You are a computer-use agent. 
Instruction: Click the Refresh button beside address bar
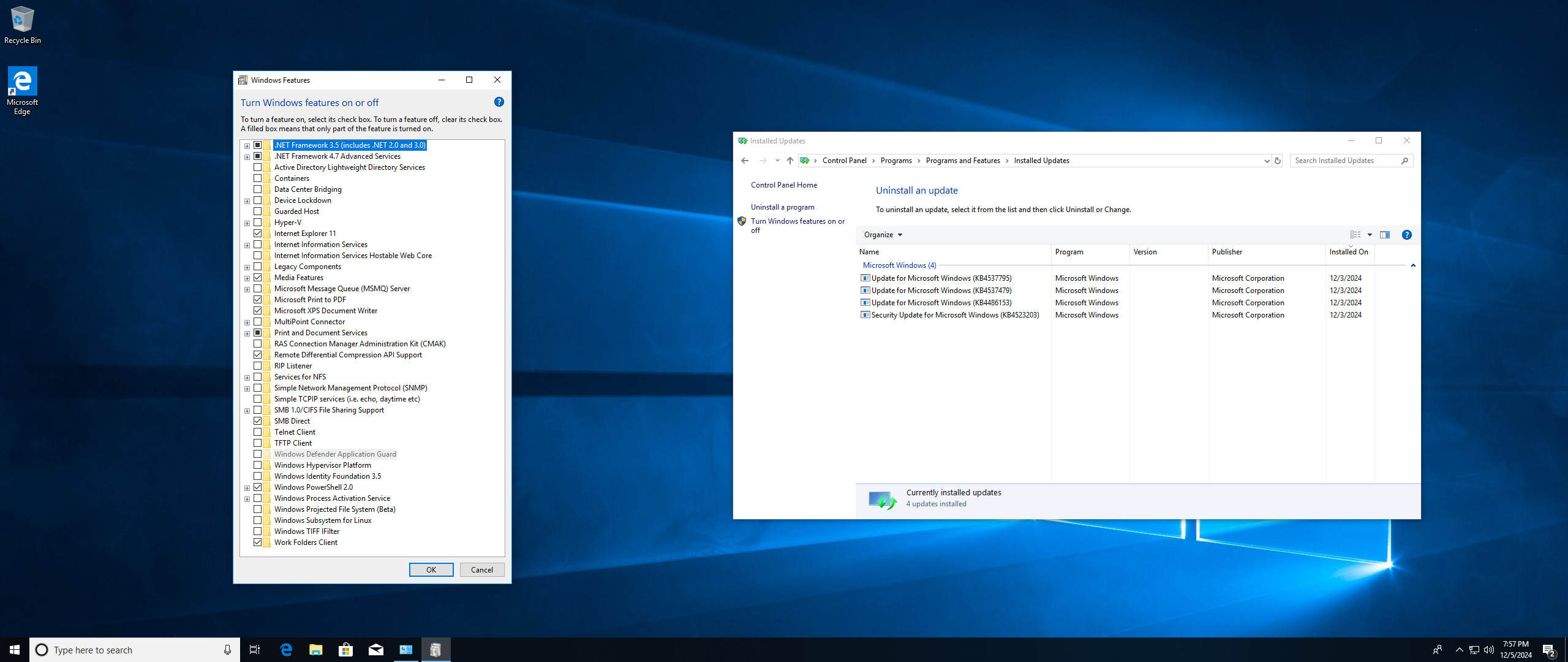coord(1278,161)
